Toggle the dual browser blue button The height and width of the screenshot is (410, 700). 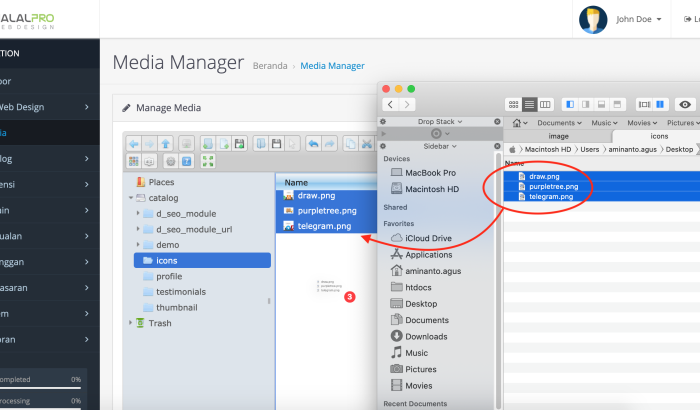coord(660,105)
